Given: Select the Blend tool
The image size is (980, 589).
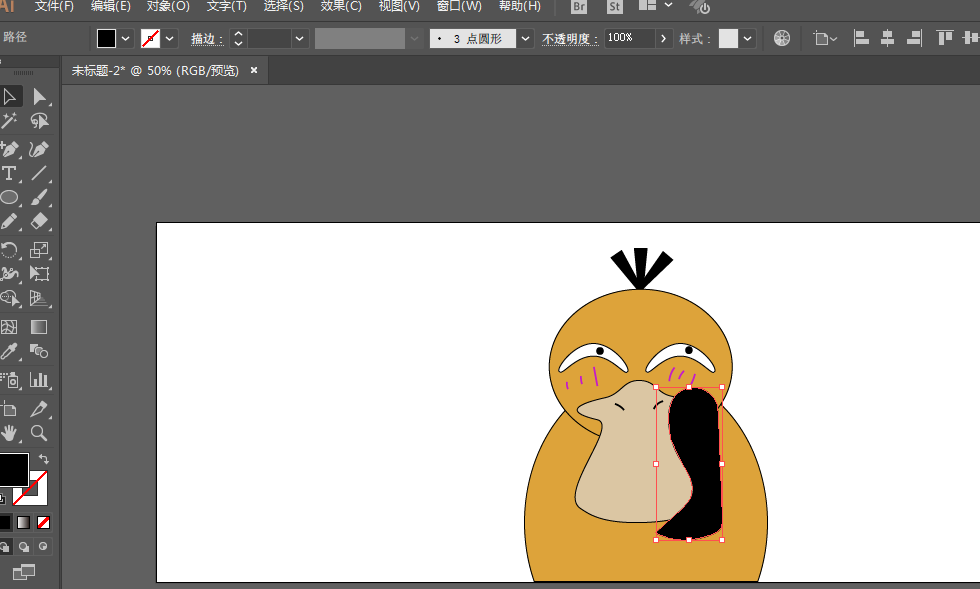Looking at the screenshot, I should pyautogui.click(x=39, y=351).
